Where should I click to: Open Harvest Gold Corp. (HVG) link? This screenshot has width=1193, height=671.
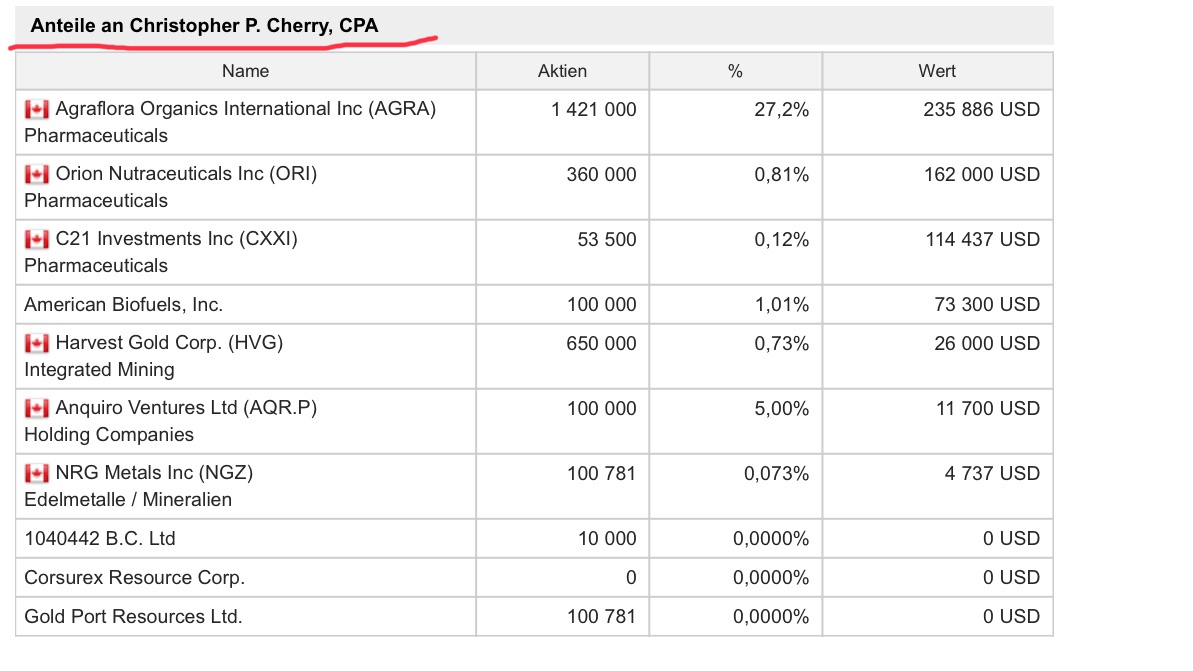click(x=169, y=343)
